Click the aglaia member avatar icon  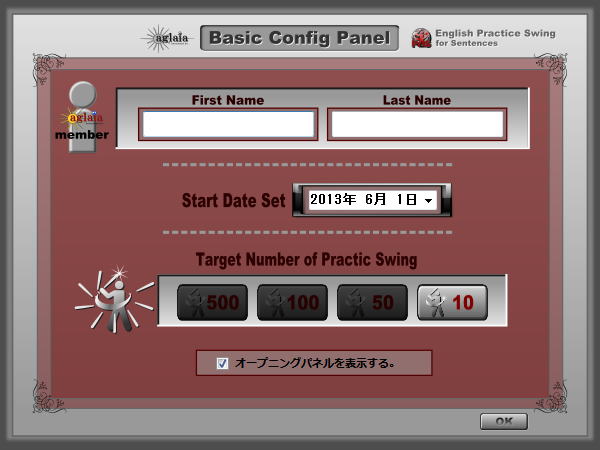(x=82, y=117)
